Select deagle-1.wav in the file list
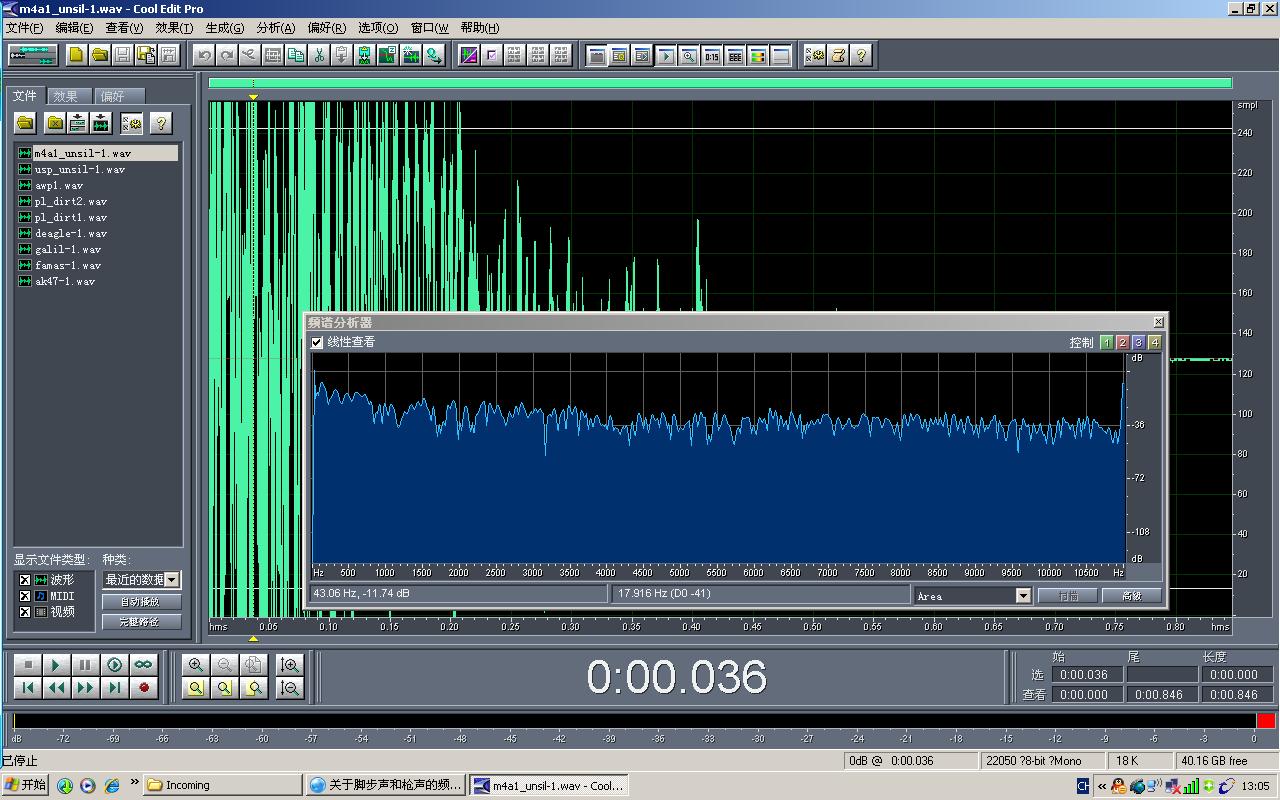The image size is (1280, 800). coord(70,233)
